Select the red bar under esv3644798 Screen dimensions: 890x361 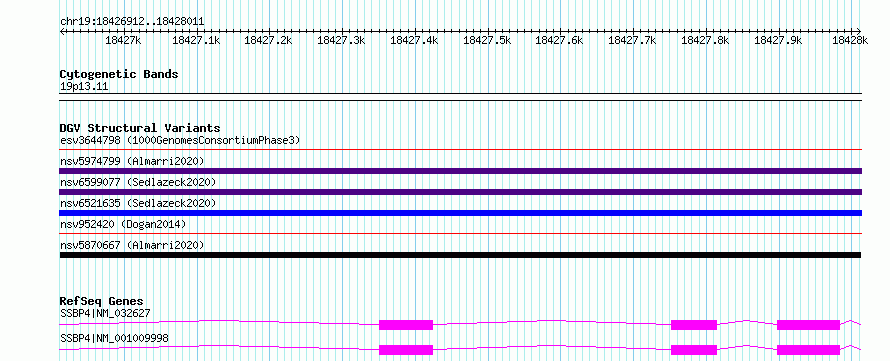[x=460, y=150]
